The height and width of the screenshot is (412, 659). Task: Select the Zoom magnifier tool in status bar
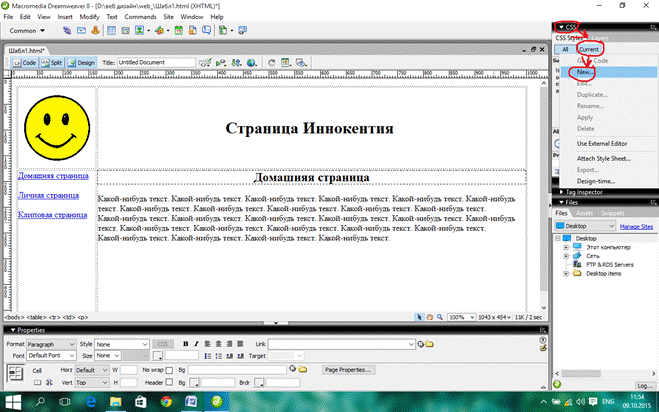[440, 317]
